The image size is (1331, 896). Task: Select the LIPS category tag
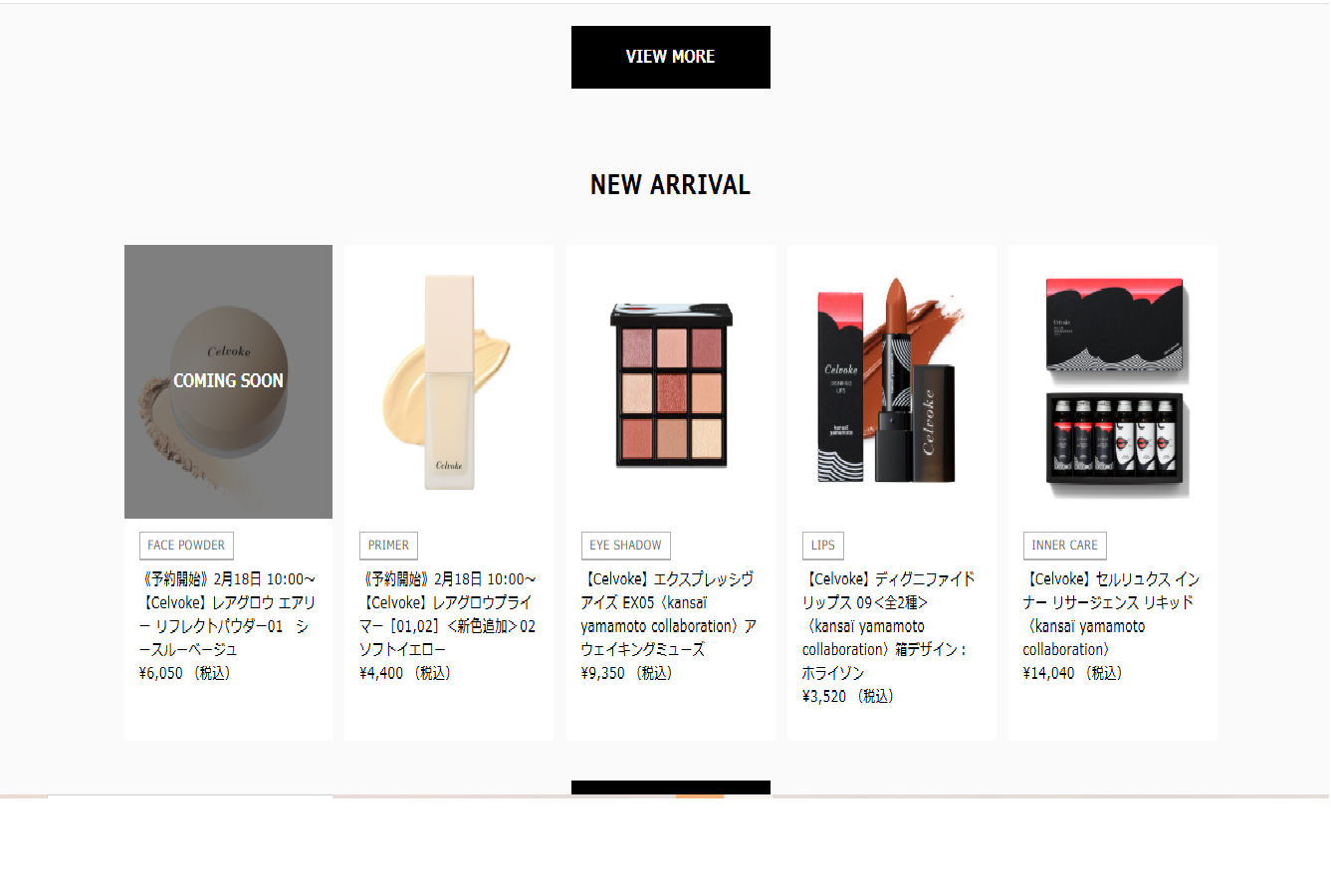tap(823, 546)
